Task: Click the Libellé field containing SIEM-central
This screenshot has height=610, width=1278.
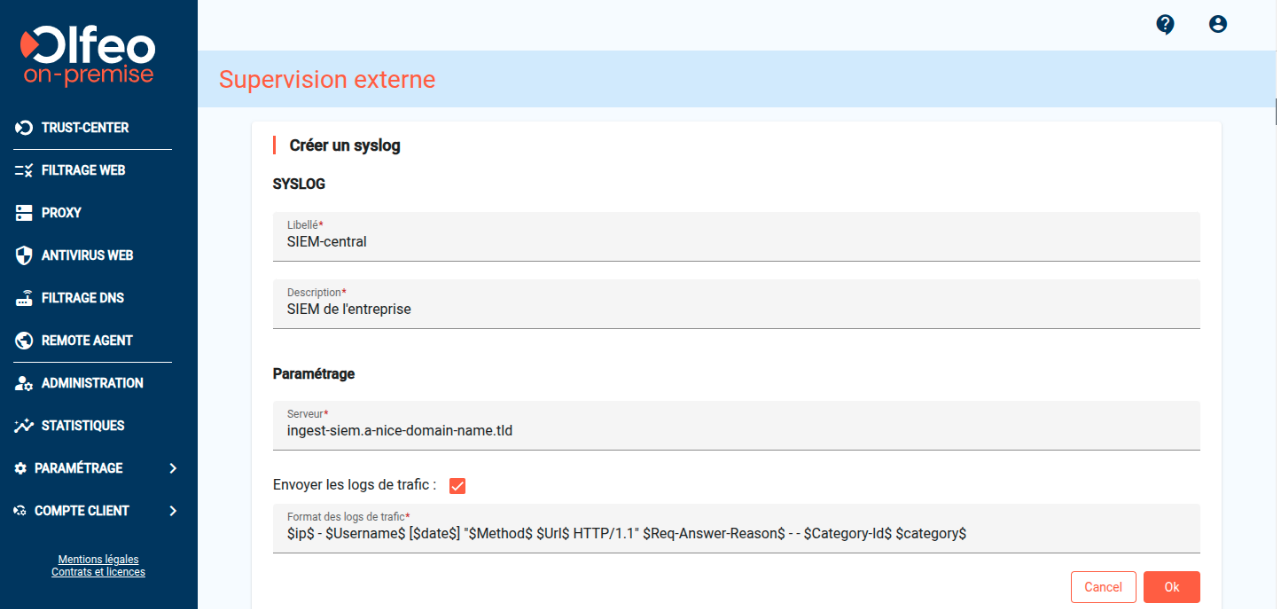Action: tap(735, 241)
